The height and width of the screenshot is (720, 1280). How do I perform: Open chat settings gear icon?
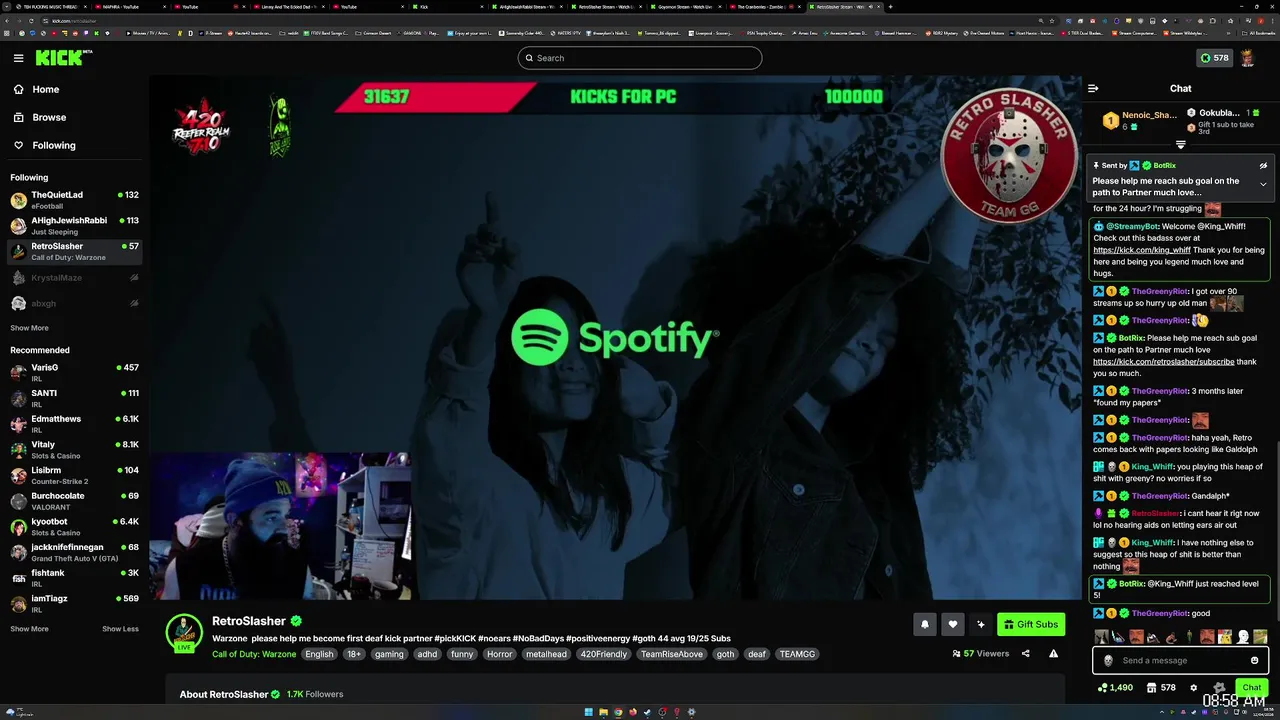1193,687
